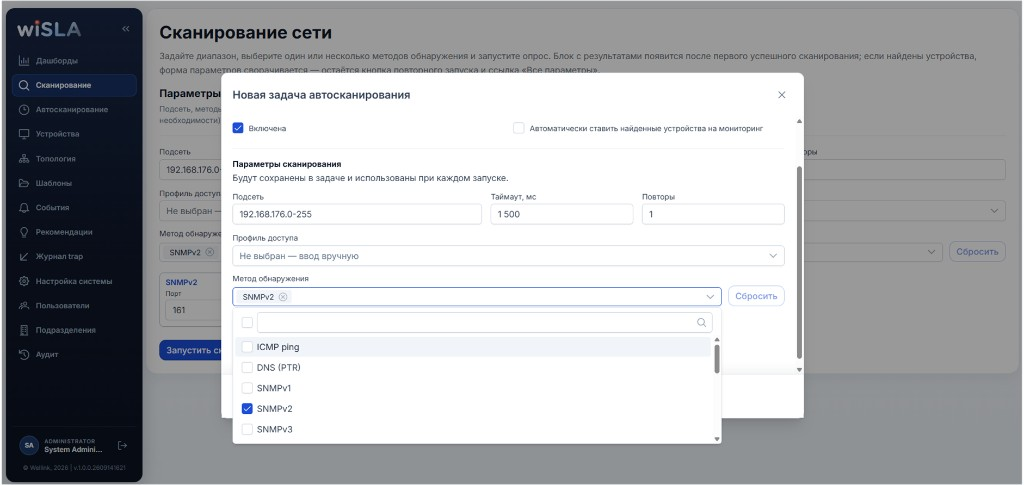This screenshot has width=1024, height=485.
Task: Uncheck the Включена checkbox
Action: coord(238,128)
